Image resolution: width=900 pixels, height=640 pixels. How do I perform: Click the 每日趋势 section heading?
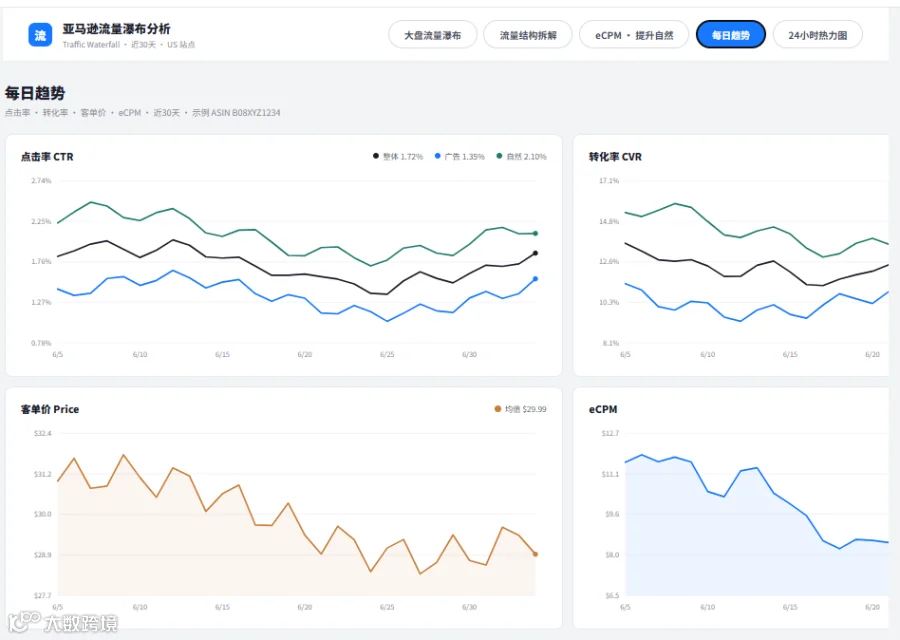[x=35, y=93]
